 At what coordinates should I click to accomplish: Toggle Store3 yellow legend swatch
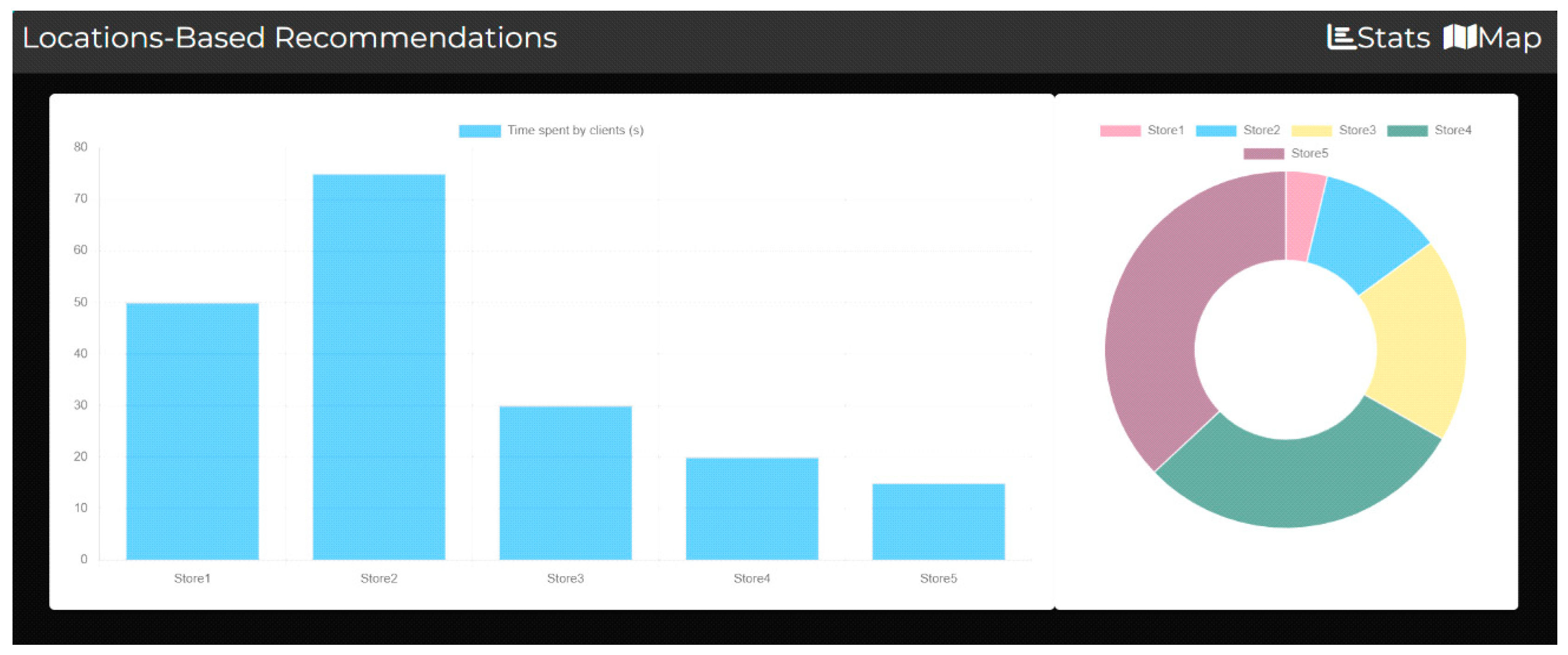[x=1311, y=130]
